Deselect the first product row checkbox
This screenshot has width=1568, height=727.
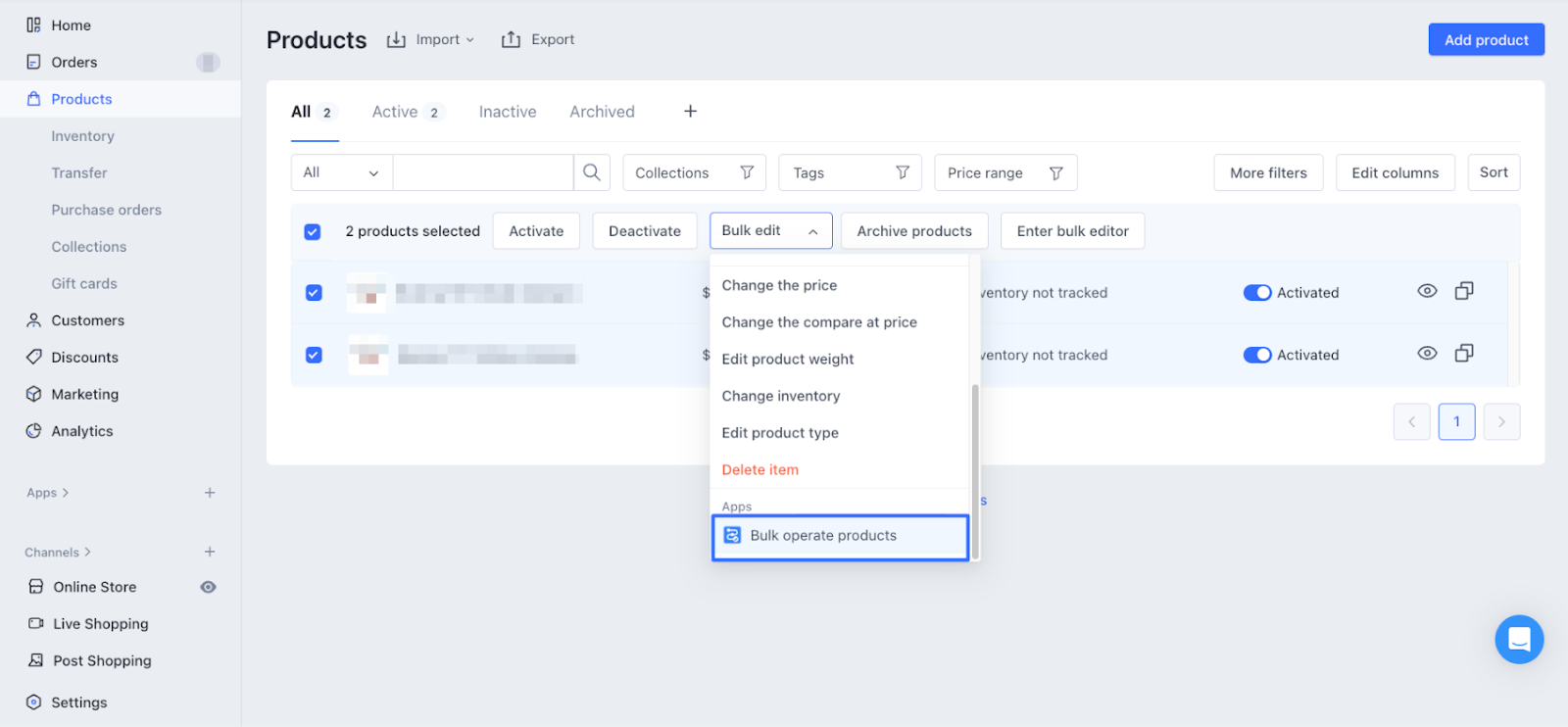click(314, 293)
